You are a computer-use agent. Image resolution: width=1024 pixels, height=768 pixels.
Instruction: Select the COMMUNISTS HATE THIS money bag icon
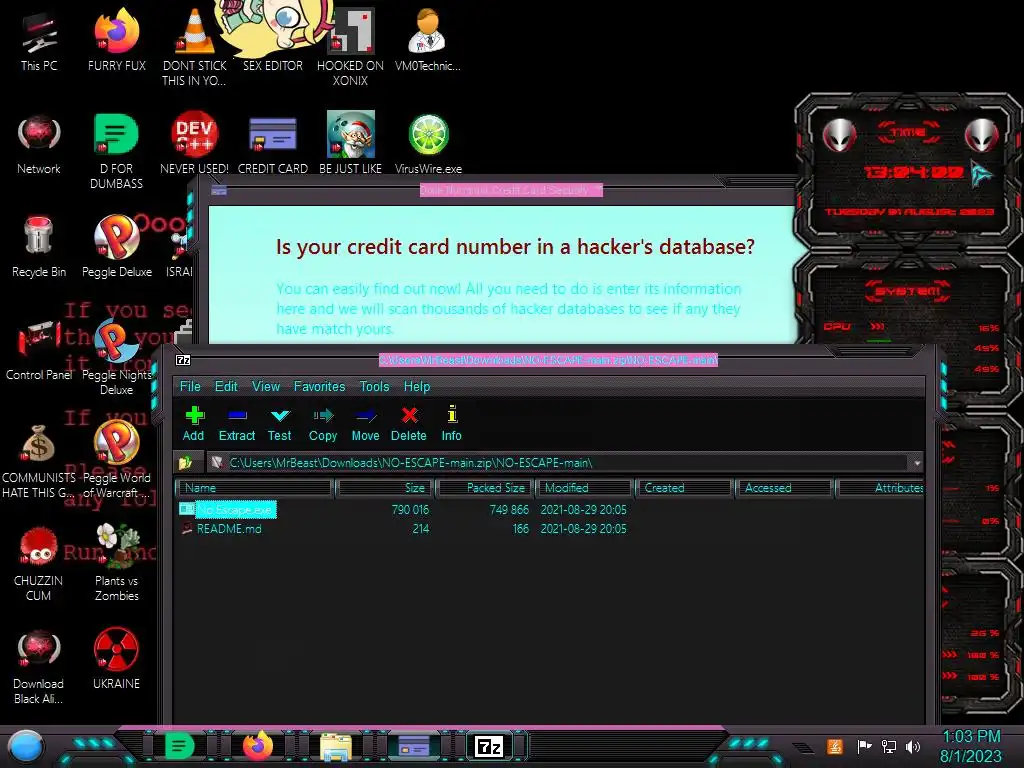coord(39,461)
